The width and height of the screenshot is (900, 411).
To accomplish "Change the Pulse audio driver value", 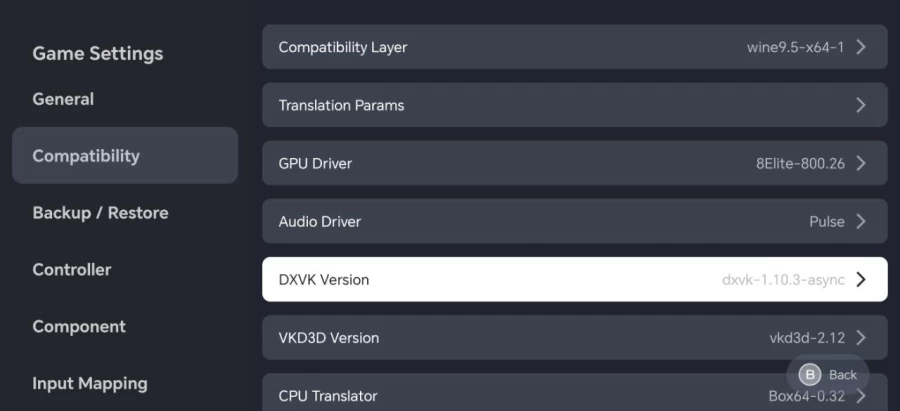I will [x=827, y=222].
